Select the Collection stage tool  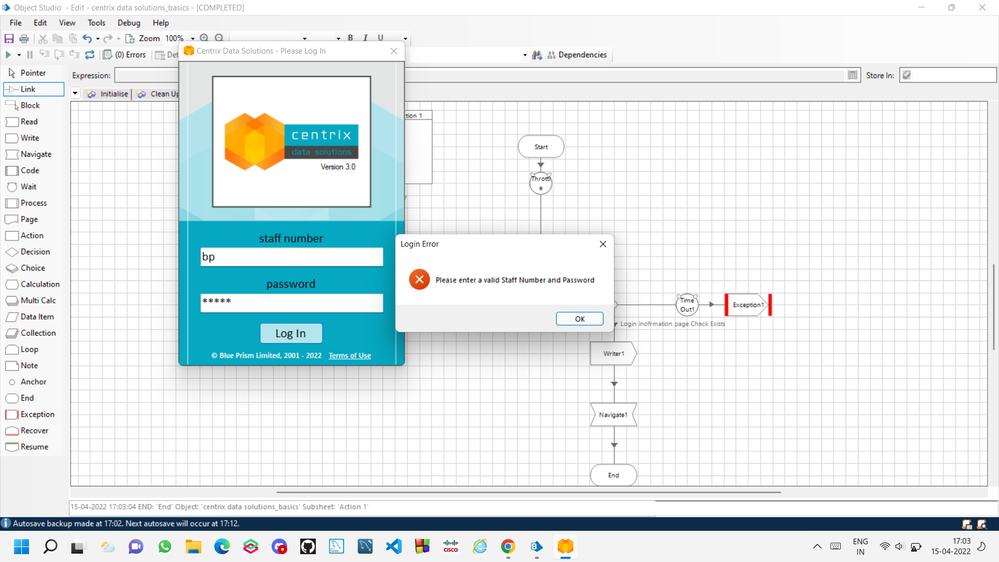[34, 333]
